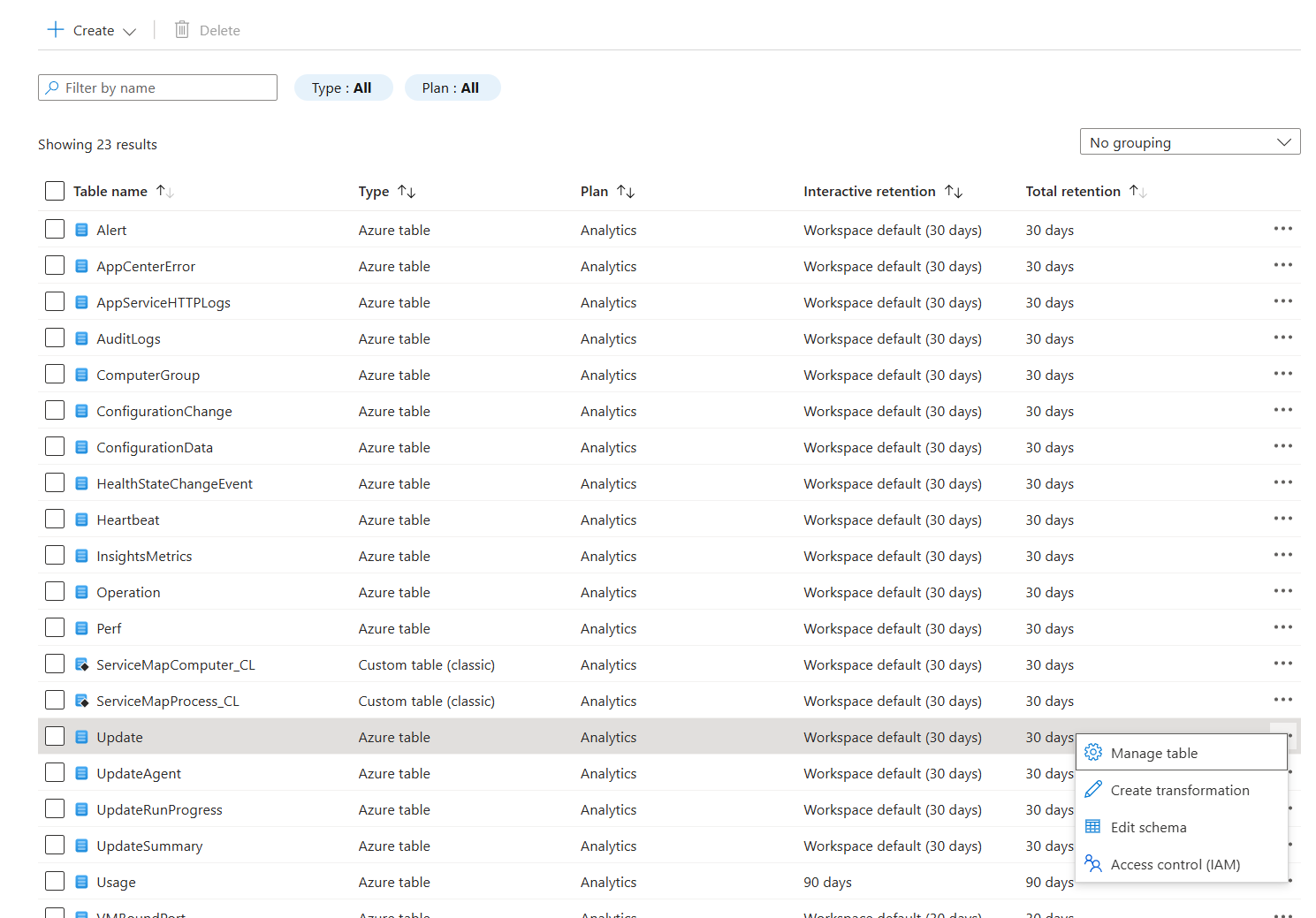Select Manage table from context menu

tap(1182, 753)
